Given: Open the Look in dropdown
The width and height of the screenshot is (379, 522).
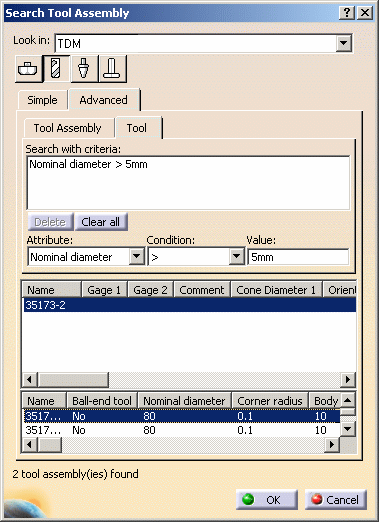Looking at the screenshot, I should [343, 43].
